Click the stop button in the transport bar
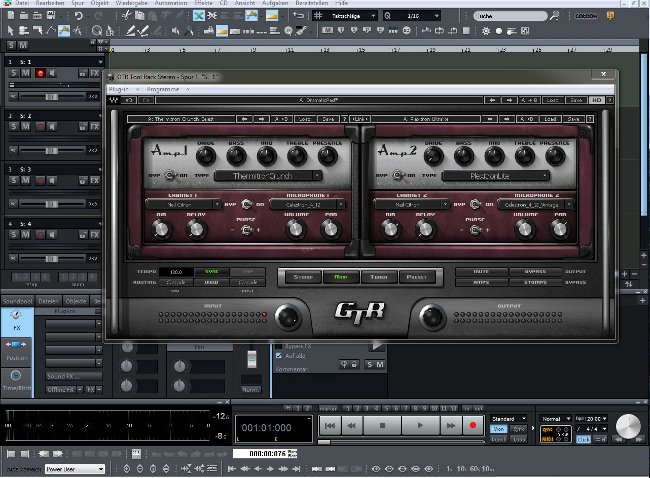Viewport: 650px width, 478px height. (382, 425)
